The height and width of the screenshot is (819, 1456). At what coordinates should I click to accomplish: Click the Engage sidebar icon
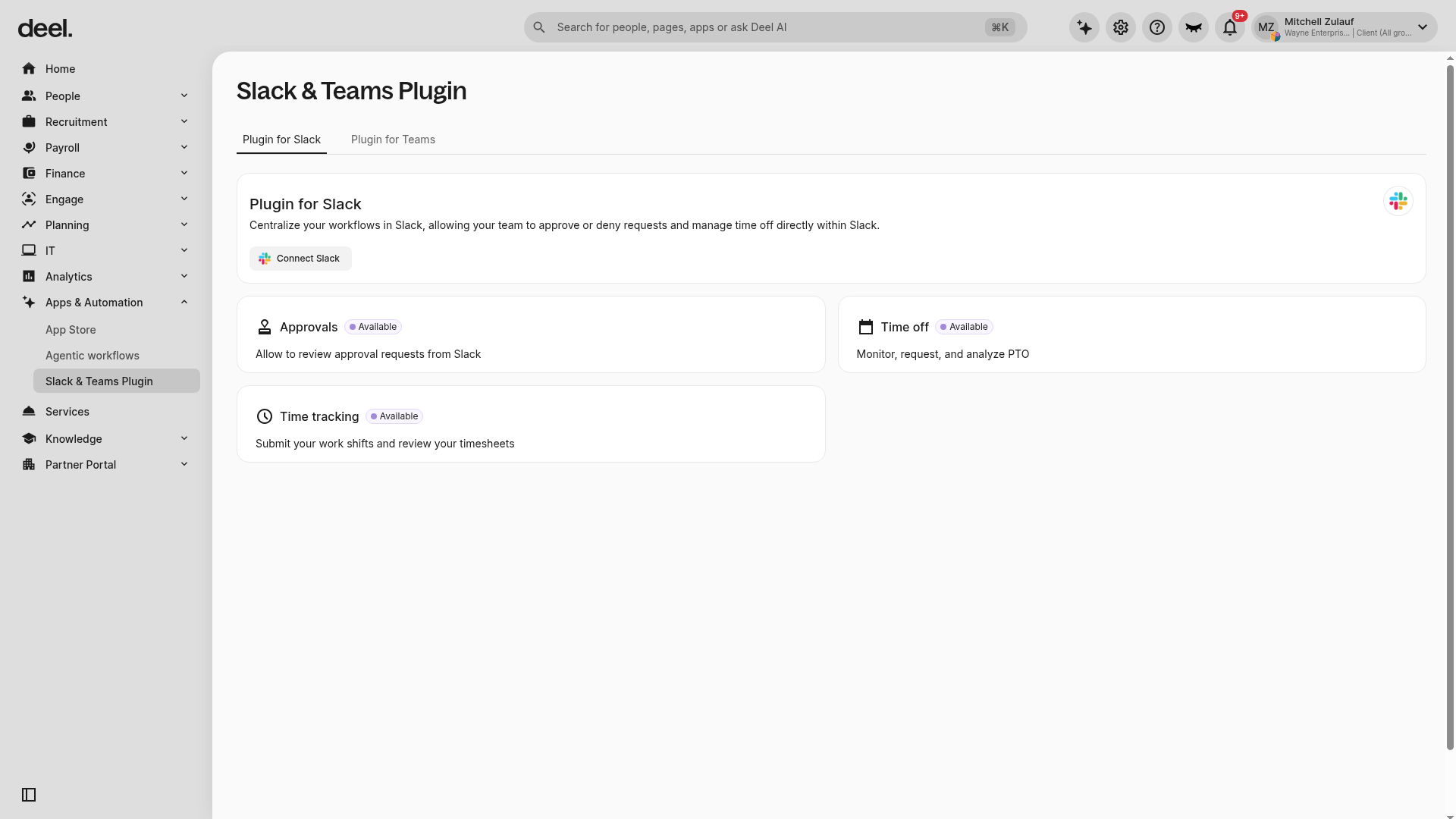click(29, 199)
